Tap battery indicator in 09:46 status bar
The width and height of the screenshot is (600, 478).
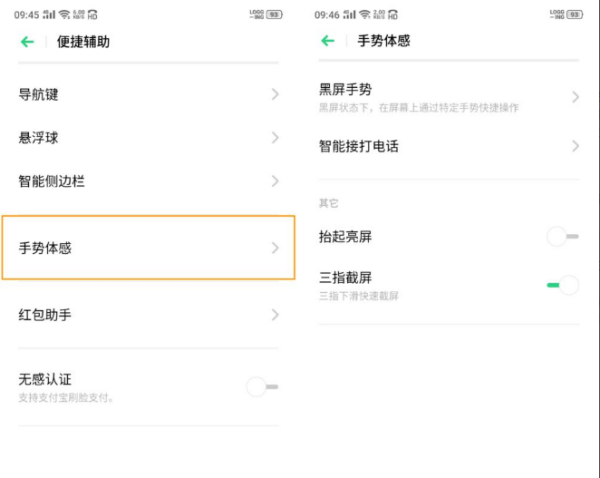(x=575, y=15)
